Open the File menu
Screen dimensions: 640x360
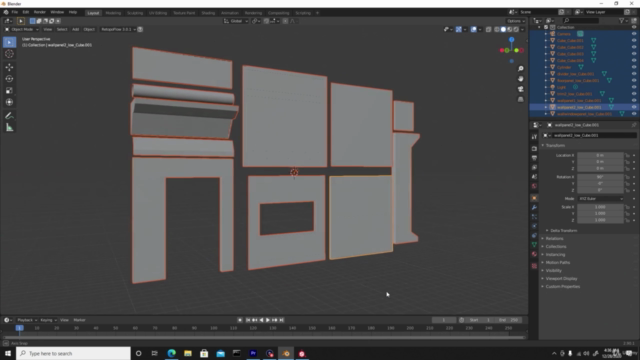pyautogui.click(x=15, y=12)
